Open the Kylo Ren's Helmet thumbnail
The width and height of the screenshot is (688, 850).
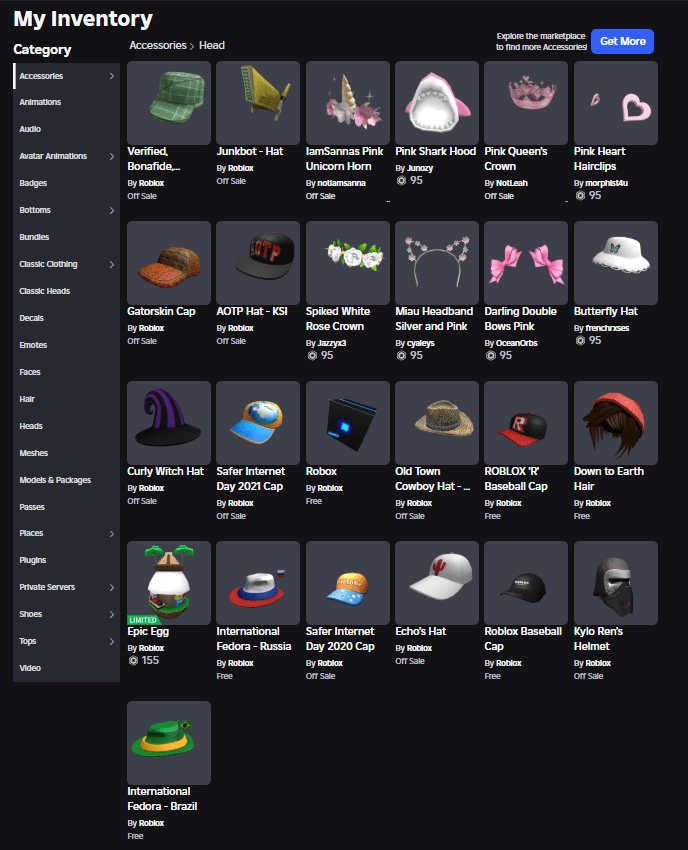(616, 582)
